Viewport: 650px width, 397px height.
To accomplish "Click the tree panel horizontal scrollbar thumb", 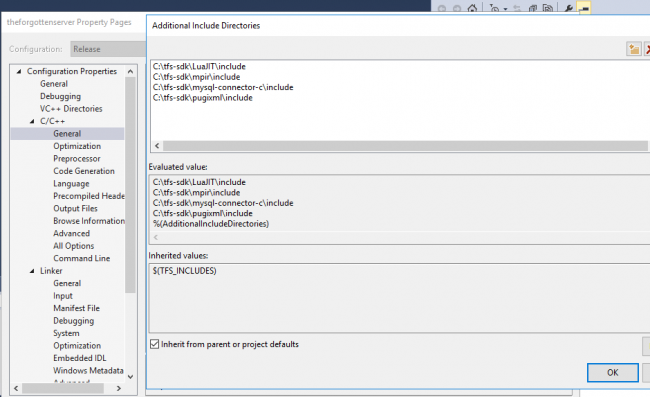I will pyautogui.click(x=63, y=388).
